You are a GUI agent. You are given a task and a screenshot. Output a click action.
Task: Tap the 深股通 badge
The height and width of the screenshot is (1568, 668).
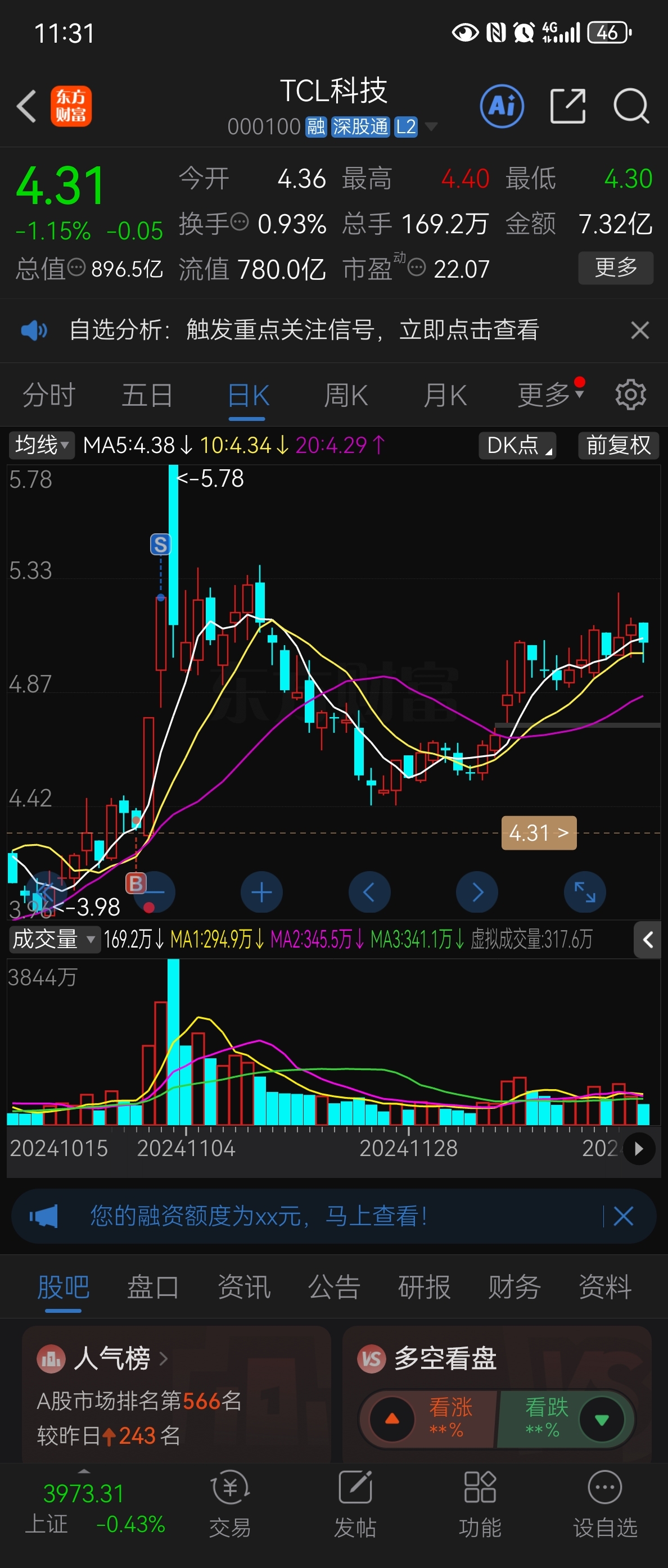coord(360,126)
